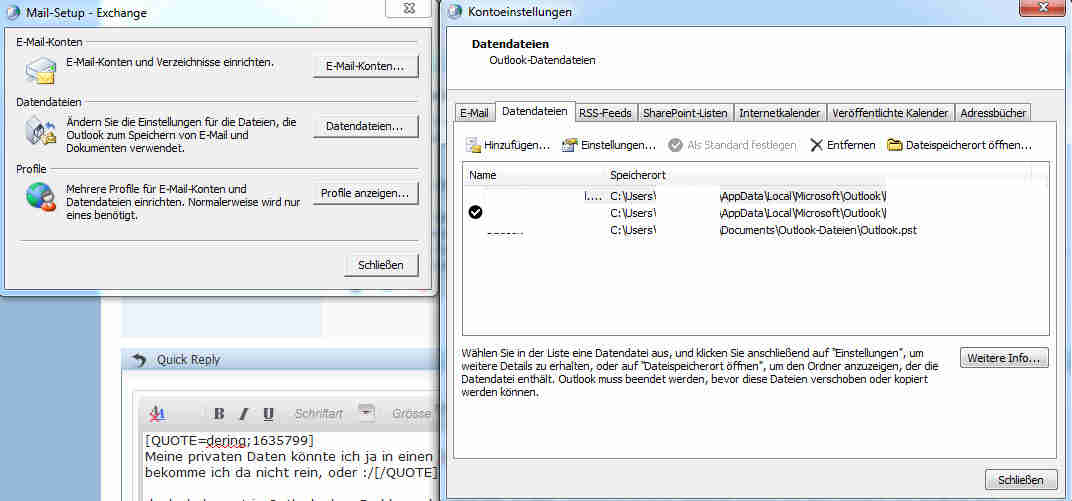
Task: Close Kontoeinstellungen with Schließen button
Action: point(1021,479)
